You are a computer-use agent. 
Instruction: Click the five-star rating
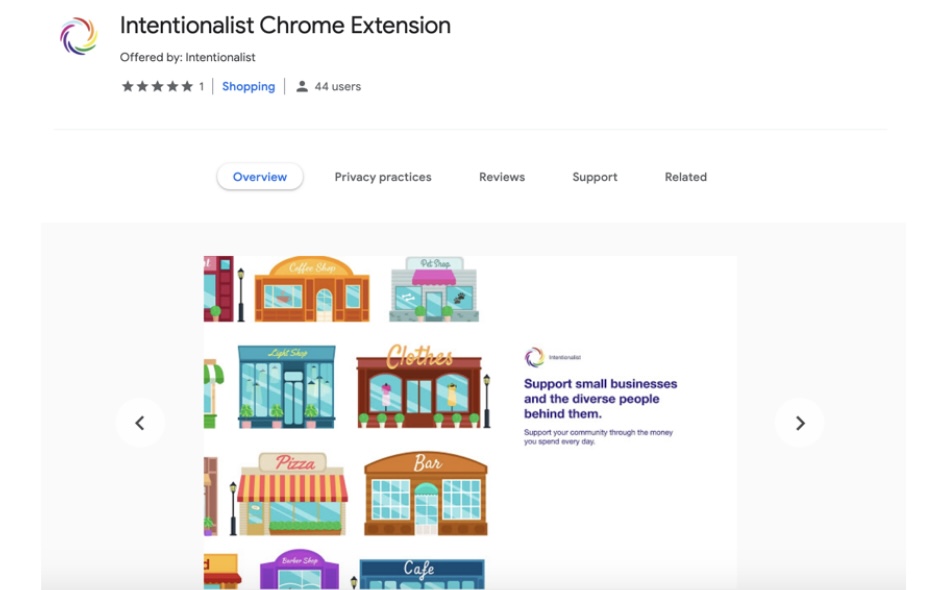(x=157, y=87)
